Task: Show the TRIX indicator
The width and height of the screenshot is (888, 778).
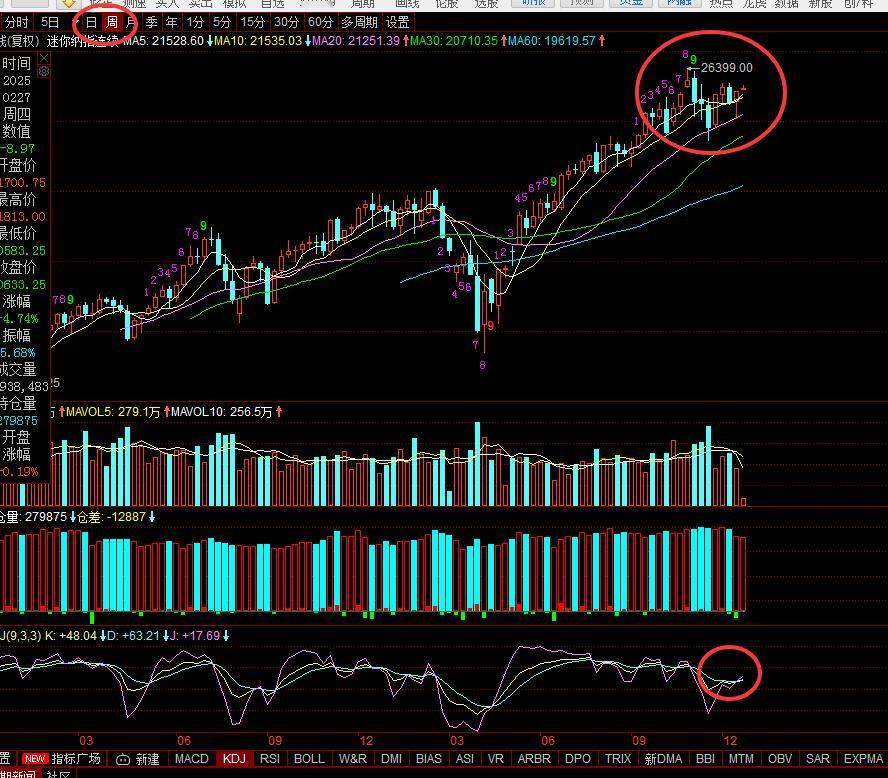Action: (x=617, y=759)
